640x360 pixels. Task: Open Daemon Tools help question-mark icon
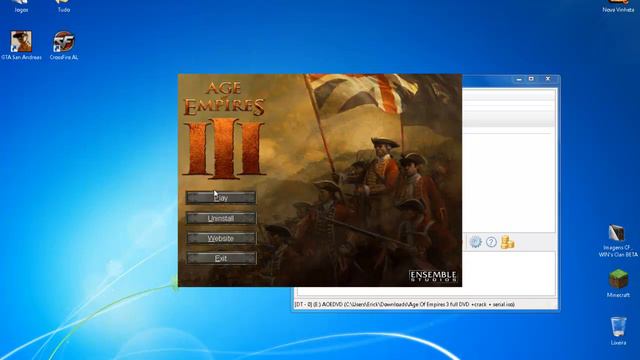click(x=491, y=242)
